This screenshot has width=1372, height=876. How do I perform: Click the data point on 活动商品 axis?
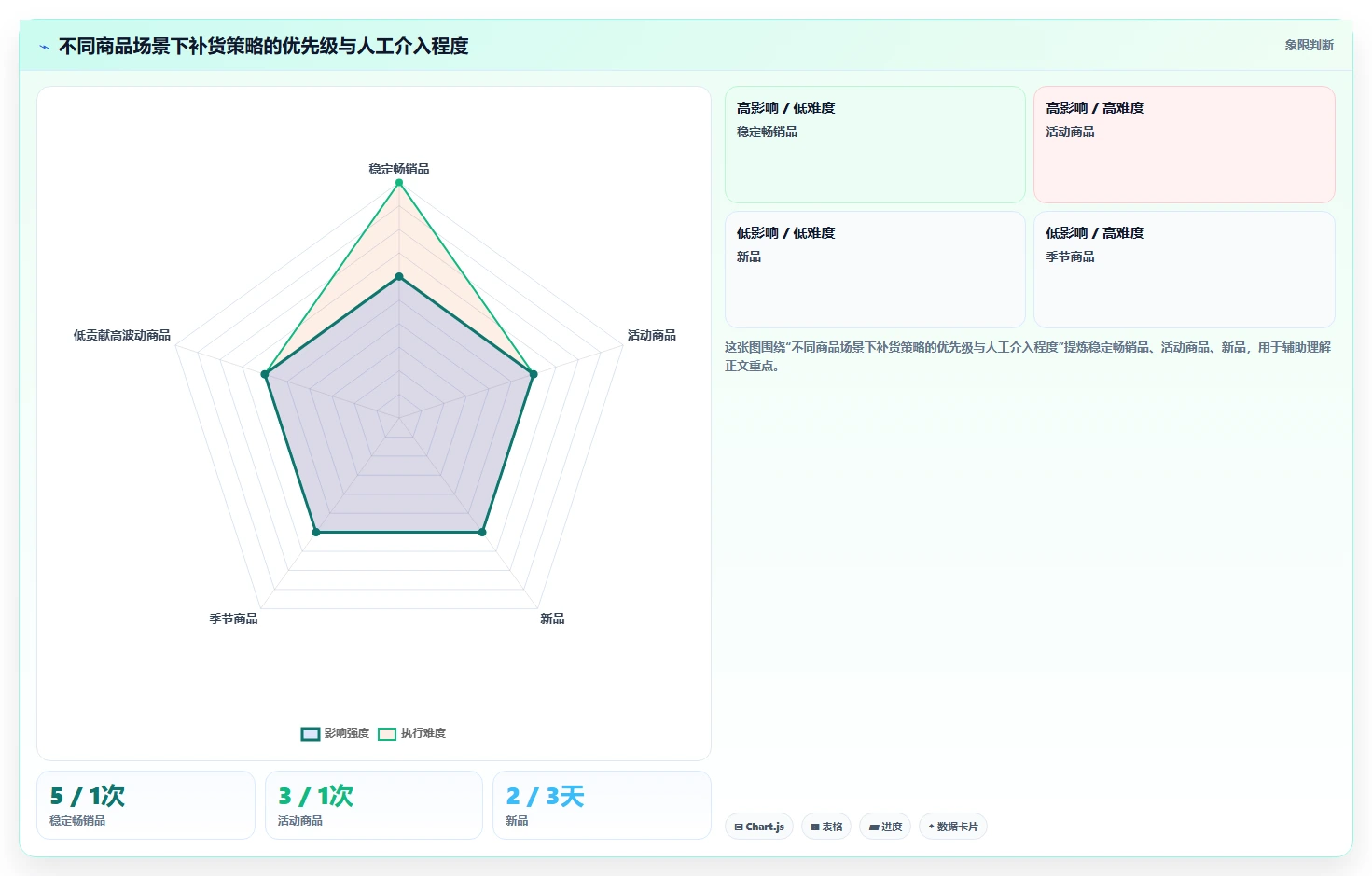[x=534, y=374]
